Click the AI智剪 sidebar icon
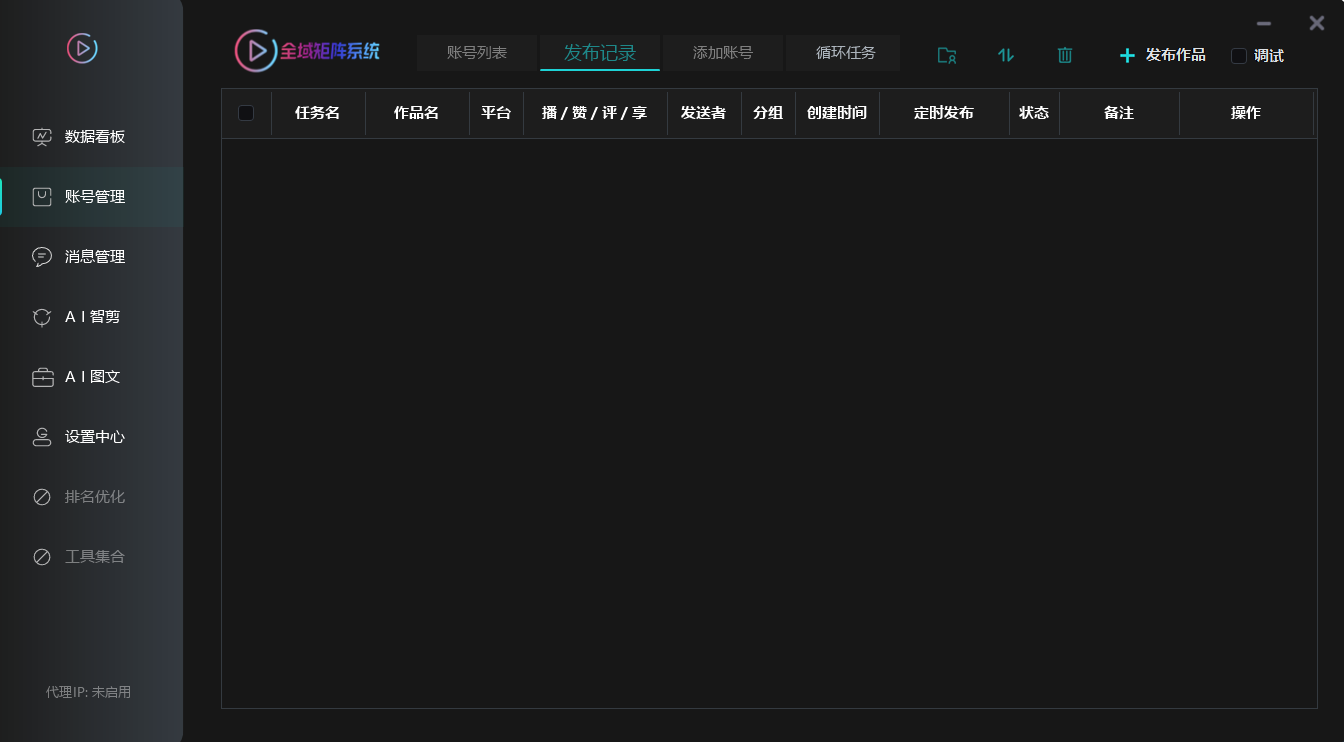1344x742 pixels. click(42, 317)
